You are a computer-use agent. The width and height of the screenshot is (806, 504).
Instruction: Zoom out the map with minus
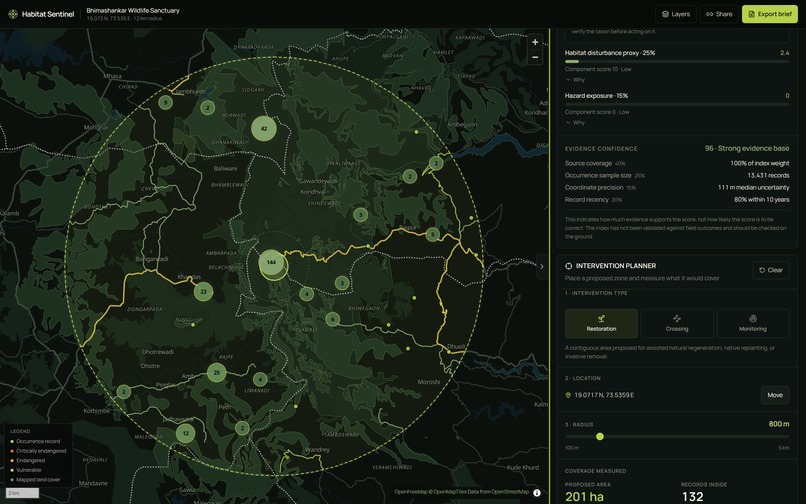point(535,57)
